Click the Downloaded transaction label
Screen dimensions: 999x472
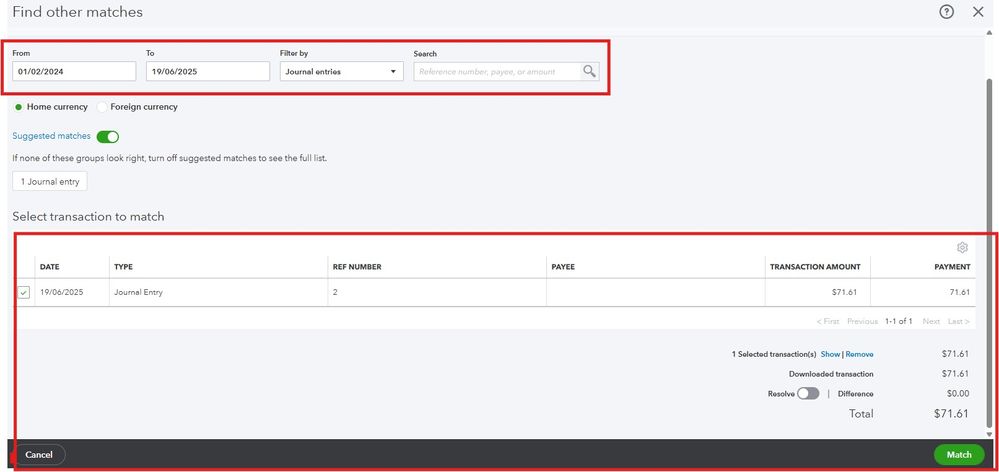coord(831,374)
